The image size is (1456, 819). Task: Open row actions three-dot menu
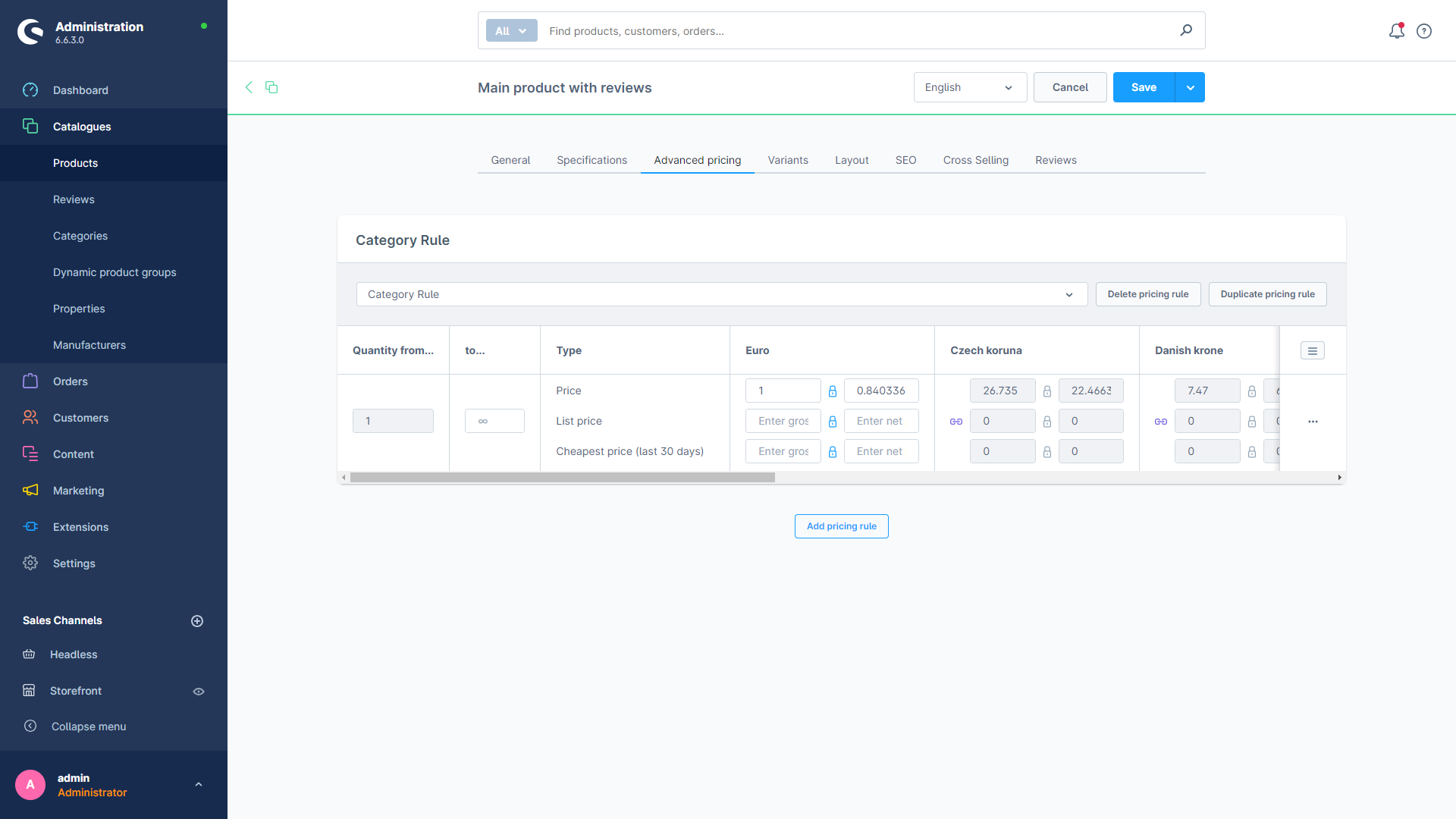click(x=1313, y=422)
